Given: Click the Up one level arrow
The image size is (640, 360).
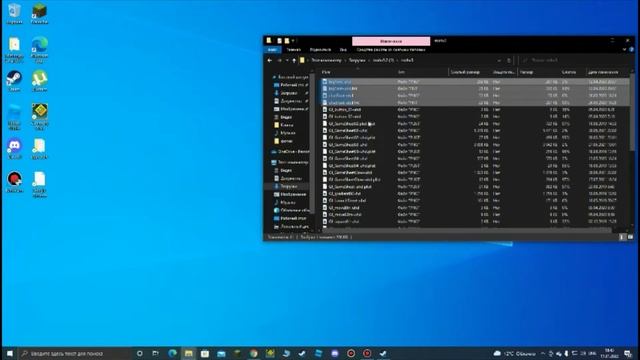Looking at the screenshot, I should [294, 60].
